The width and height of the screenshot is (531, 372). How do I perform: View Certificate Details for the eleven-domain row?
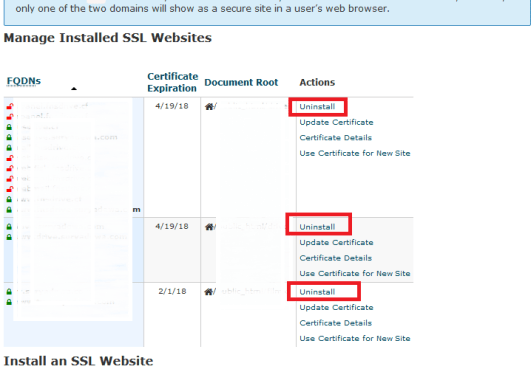point(336,138)
